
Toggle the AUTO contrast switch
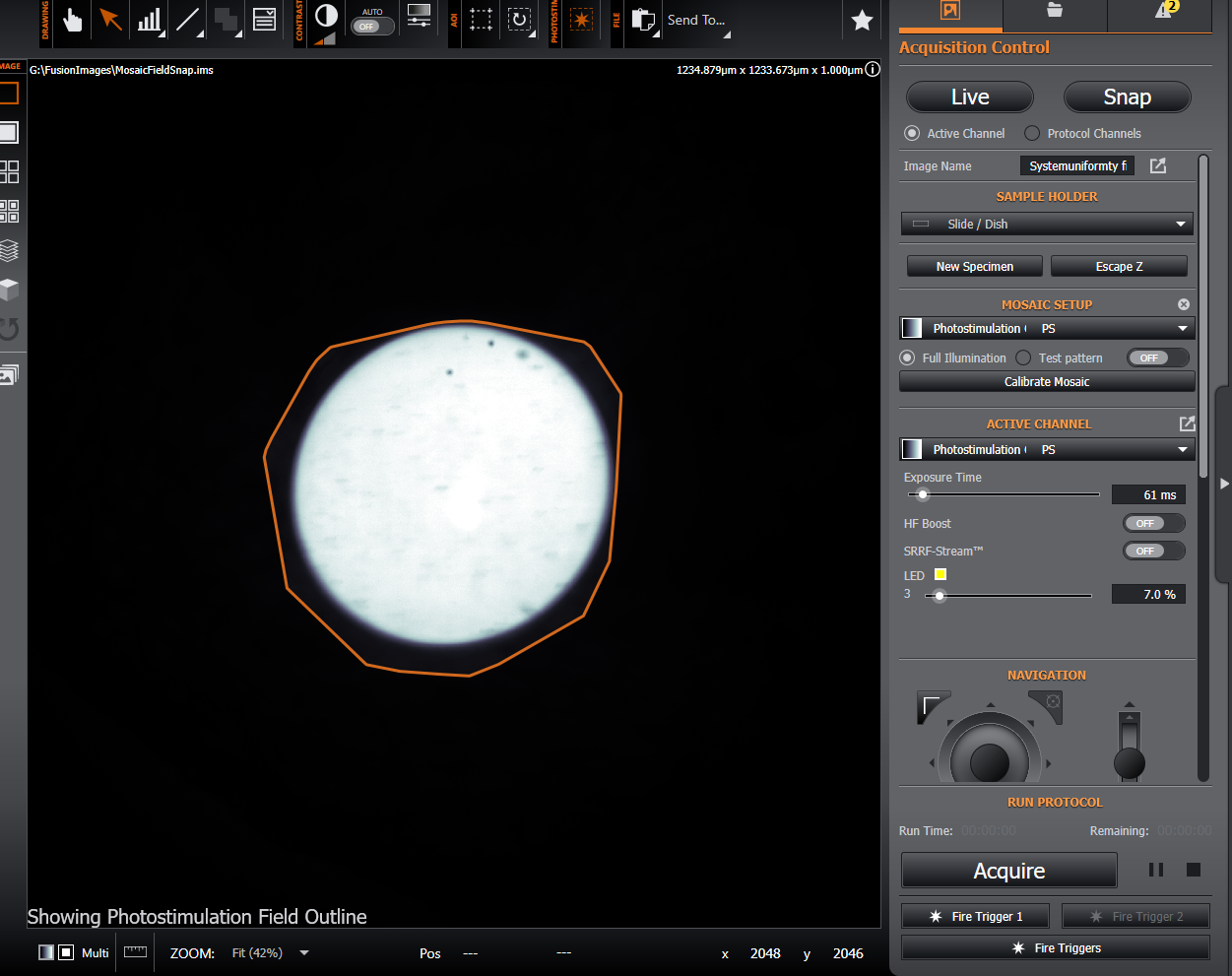tap(372, 27)
